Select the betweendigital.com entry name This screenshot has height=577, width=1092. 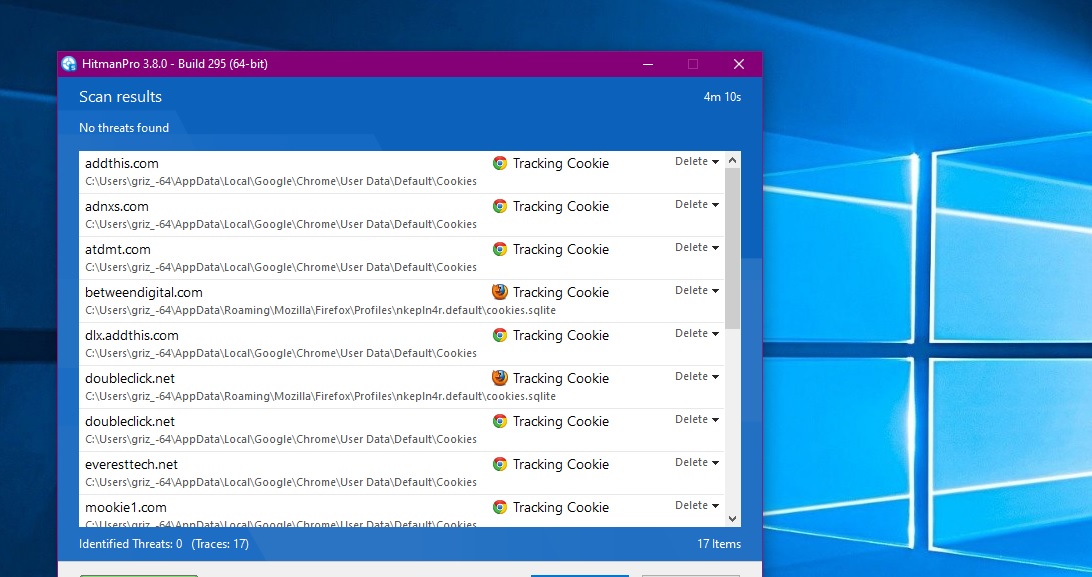144,292
